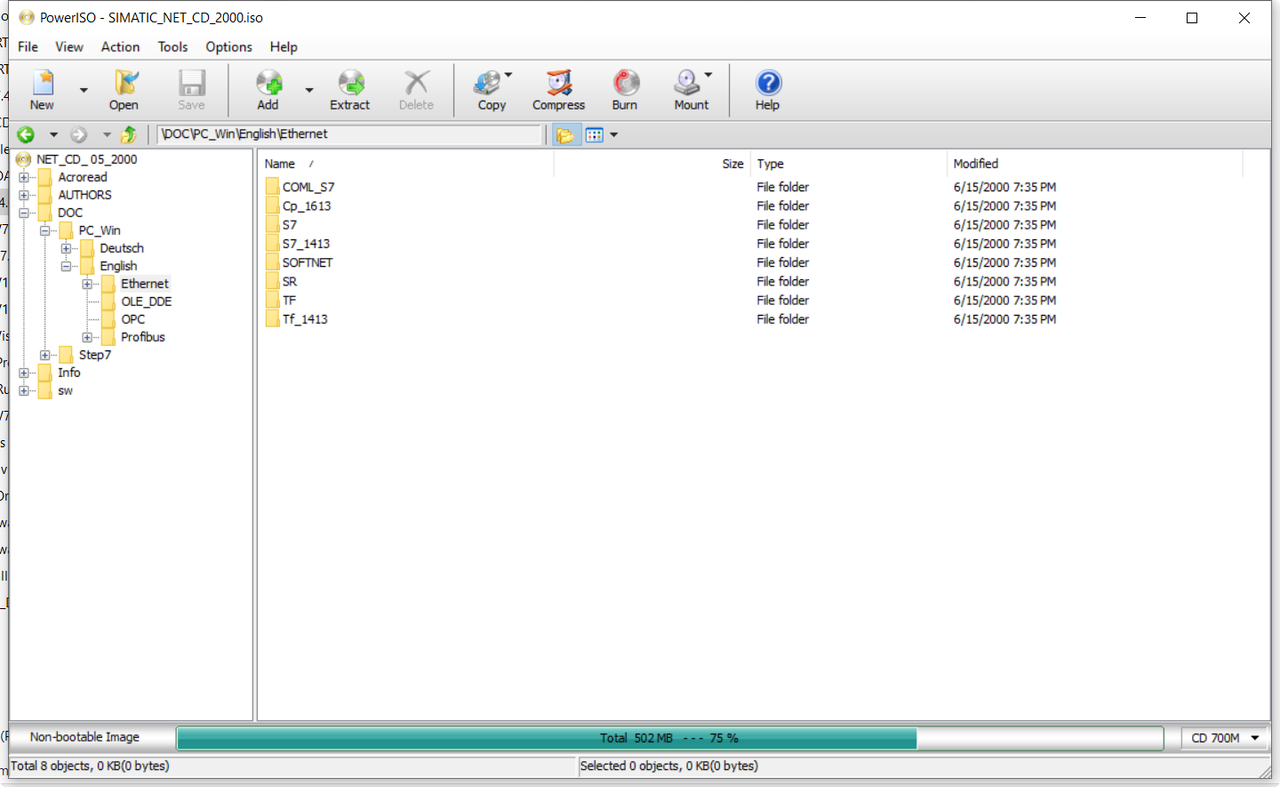Go up one folder level icon

point(128,134)
